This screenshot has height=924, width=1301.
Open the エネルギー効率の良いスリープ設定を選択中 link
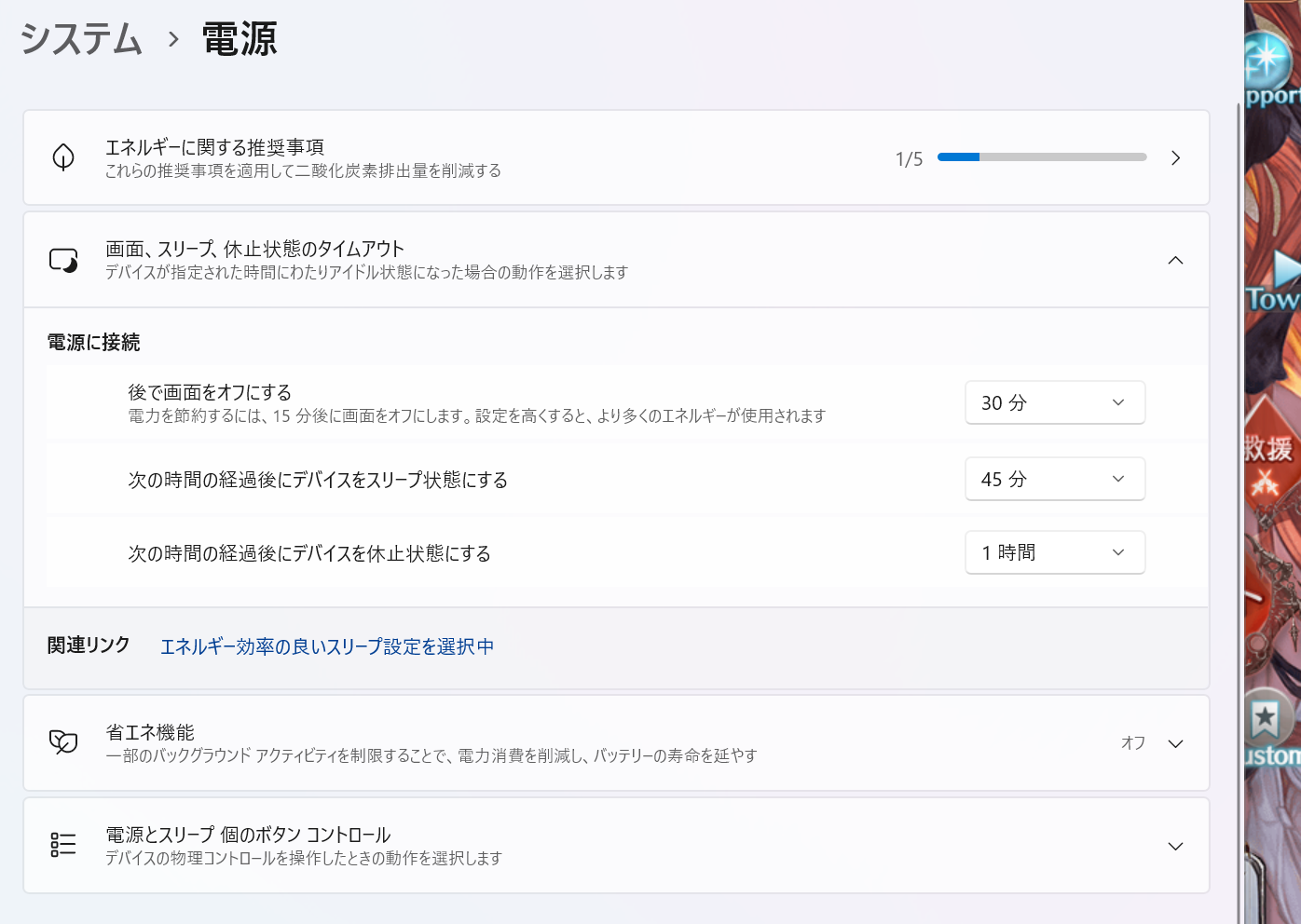[327, 646]
